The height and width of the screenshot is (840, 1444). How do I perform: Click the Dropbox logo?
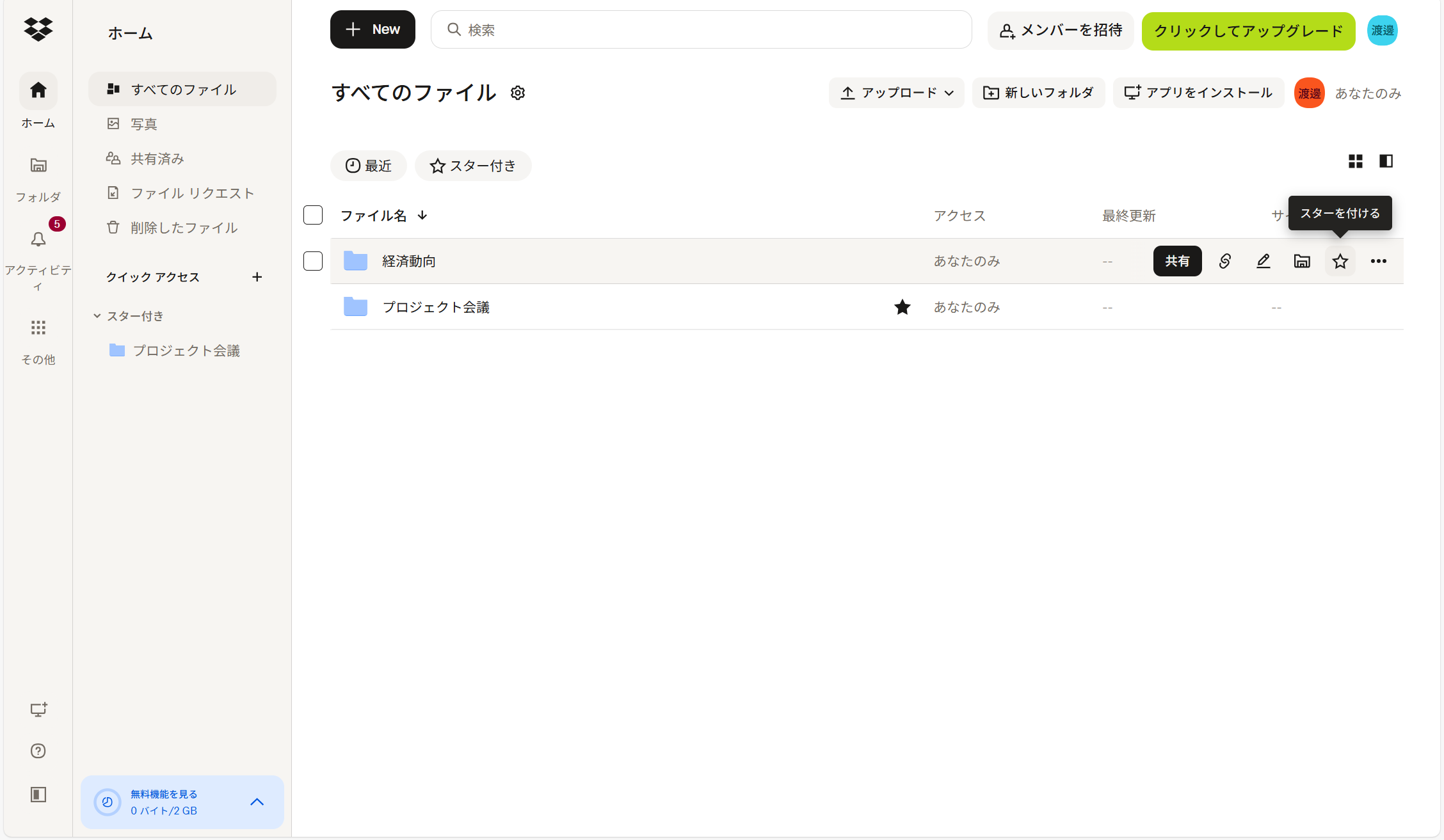click(x=38, y=29)
